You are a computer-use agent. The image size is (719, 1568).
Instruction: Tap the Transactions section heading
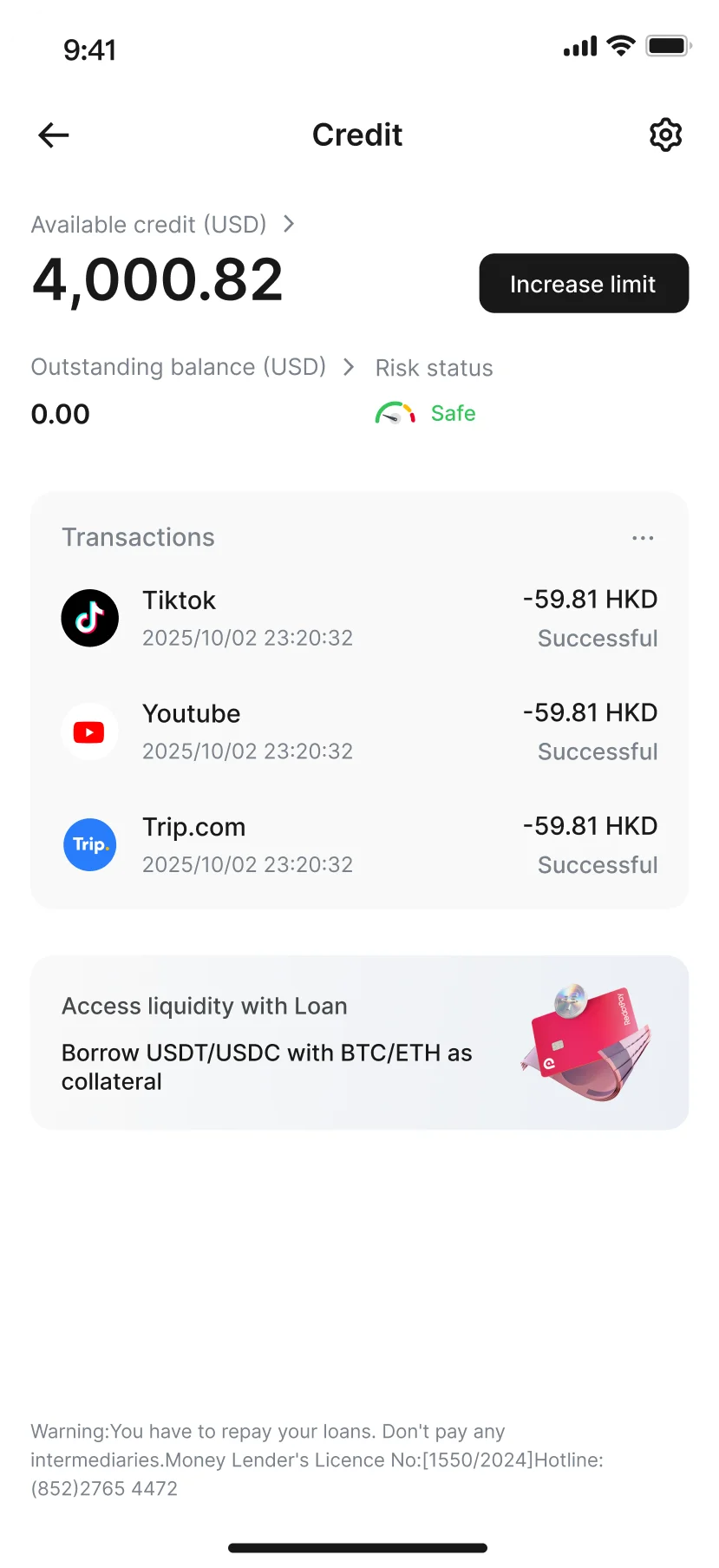pyautogui.click(x=138, y=537)
